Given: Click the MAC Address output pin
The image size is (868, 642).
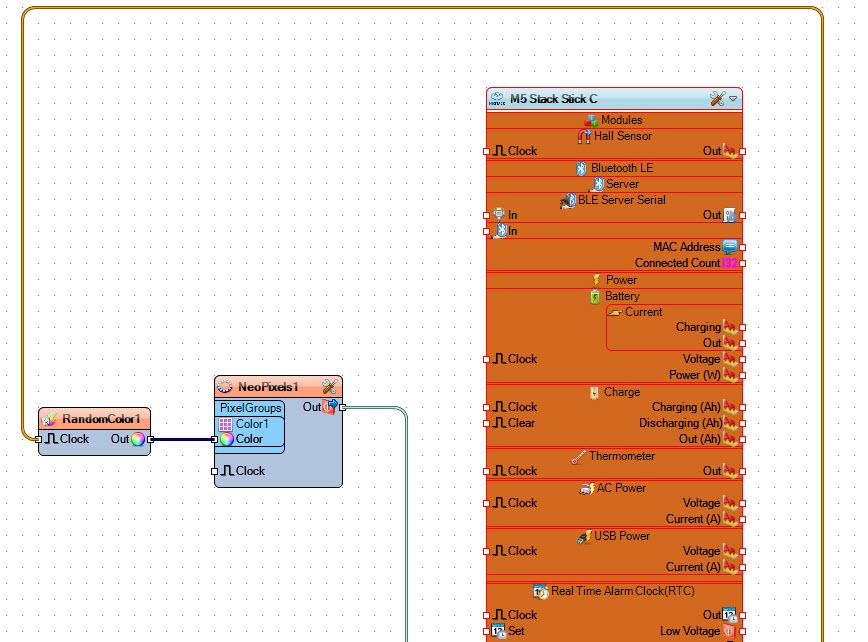Looking at the screenshot, I should click(x=742, y=247).
